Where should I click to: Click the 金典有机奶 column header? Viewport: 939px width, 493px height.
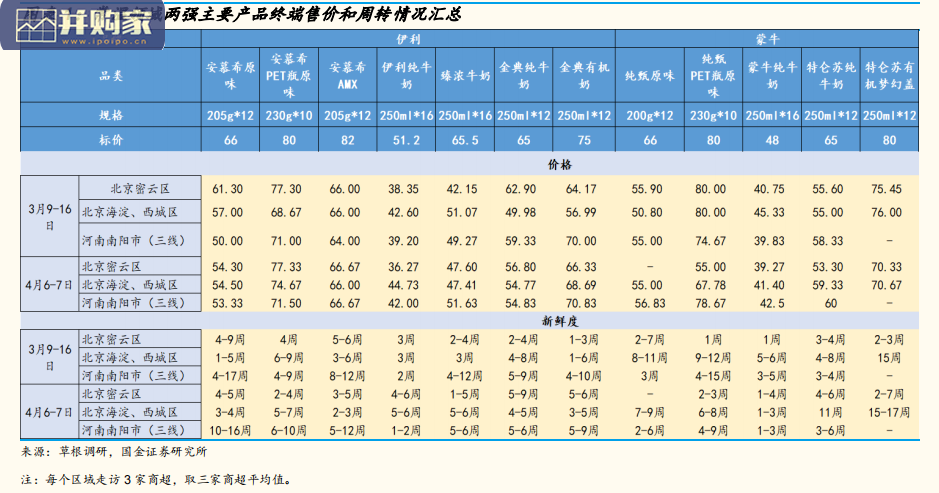[x=584, y=75]
